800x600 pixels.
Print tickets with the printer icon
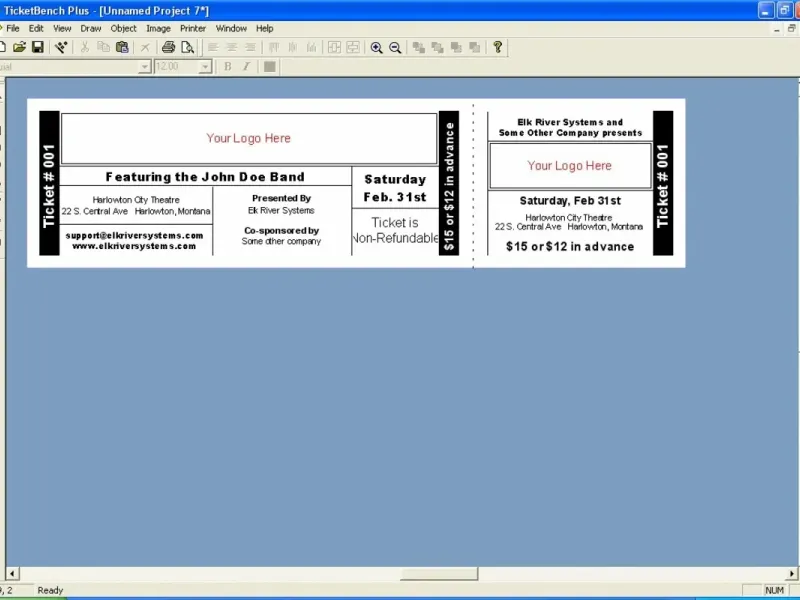click(x=168, y=47)
